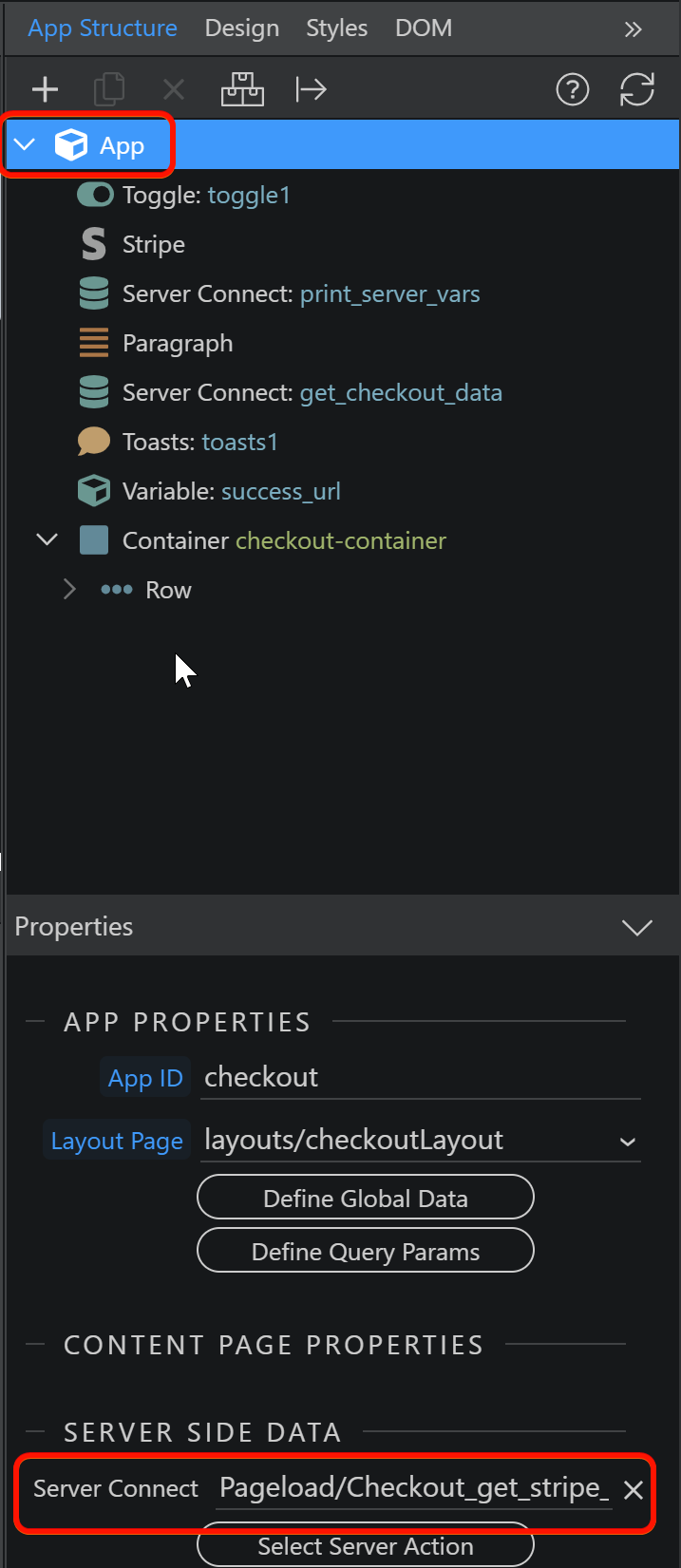Select the Toasts: toasts1 component
This screenshot has height=1568, width=681.
click(x=199, y=443)
